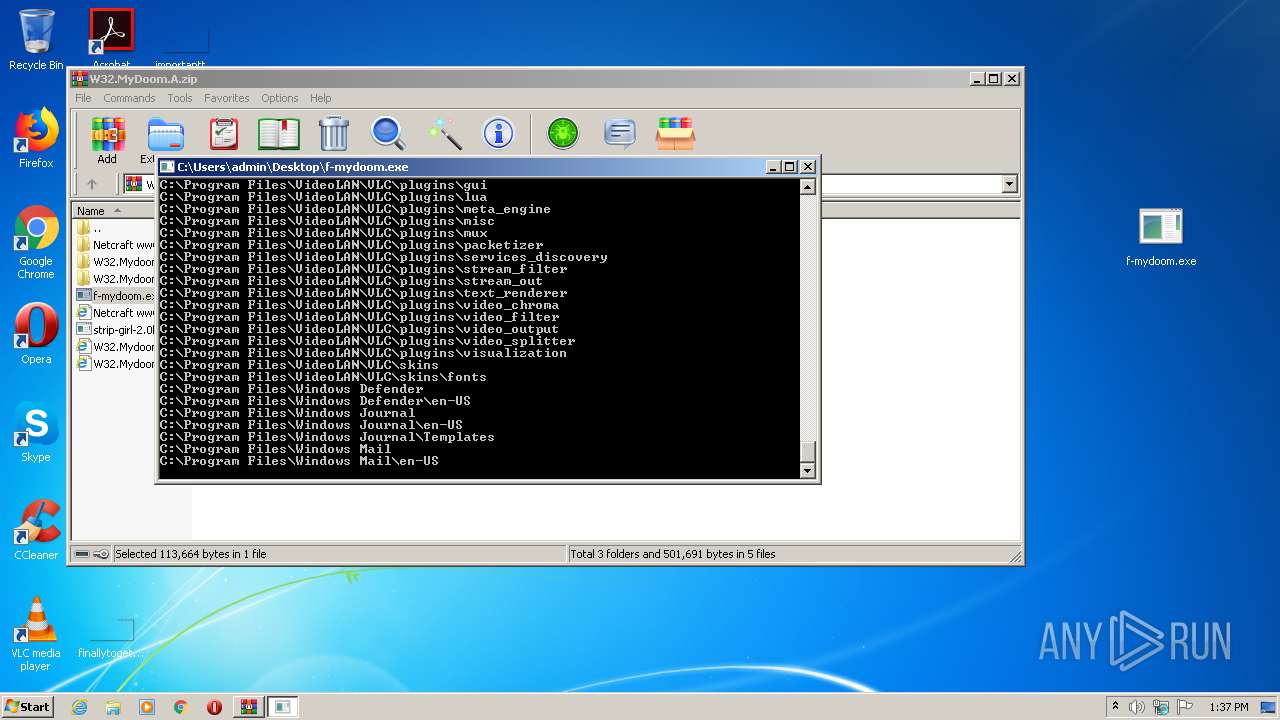Open the Google Chrome desktop shortcut
The width and height of the screenshot is (1280, 720).
tap(36, 243)
